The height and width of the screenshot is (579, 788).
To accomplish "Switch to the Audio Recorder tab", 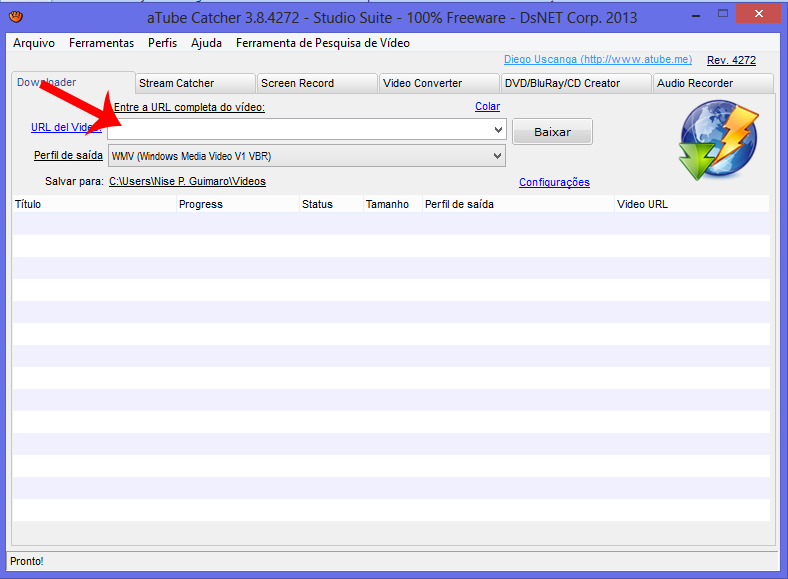I will point(713,83).
